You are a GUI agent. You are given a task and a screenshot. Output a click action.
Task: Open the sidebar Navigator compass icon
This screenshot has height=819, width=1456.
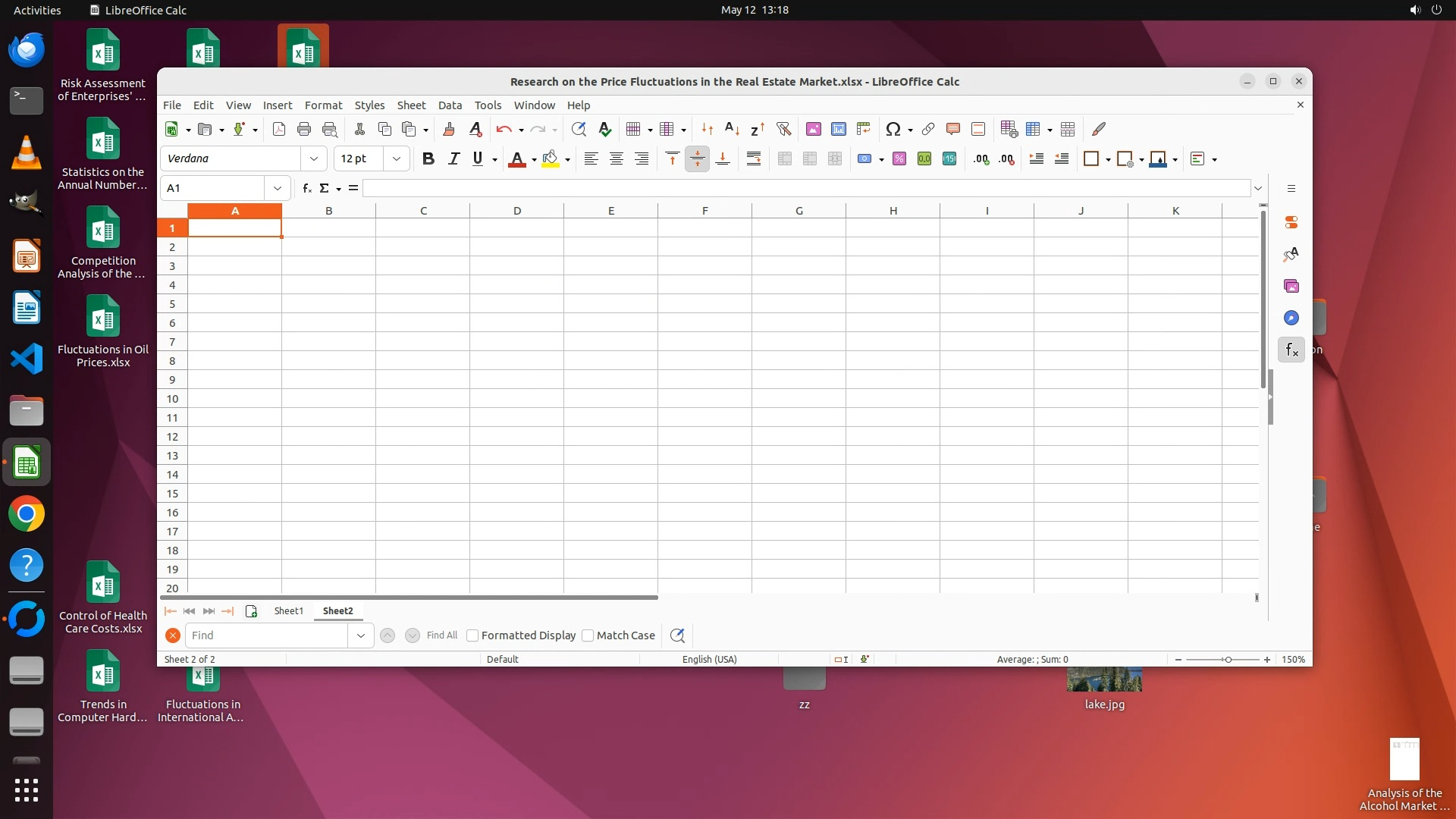[1291, 318]
